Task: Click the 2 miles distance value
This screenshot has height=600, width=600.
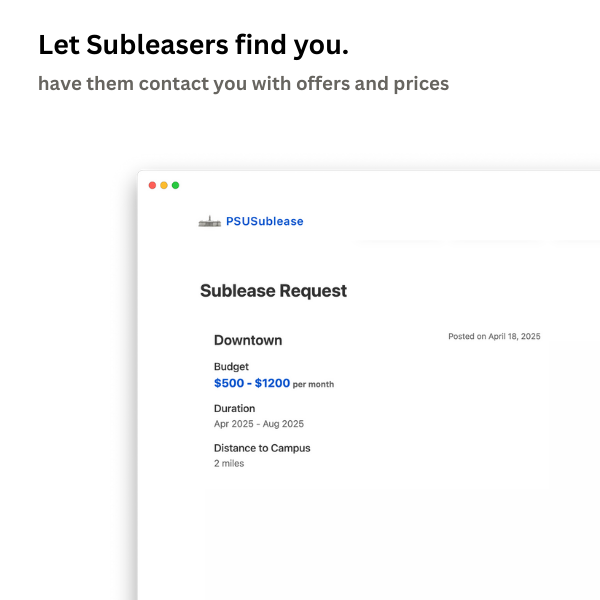Action: click(229, 464)
